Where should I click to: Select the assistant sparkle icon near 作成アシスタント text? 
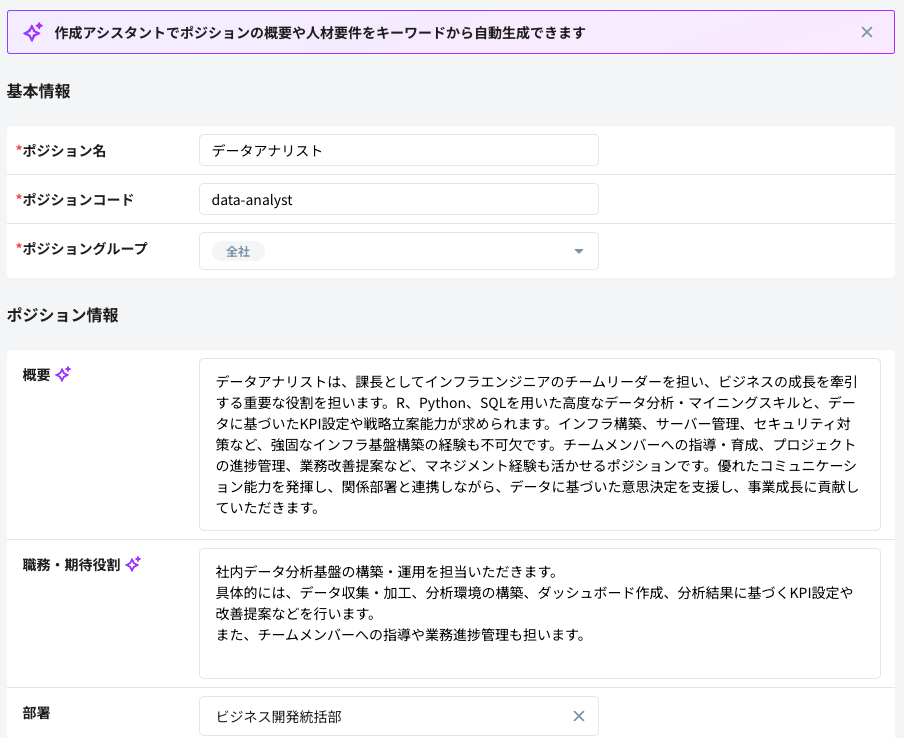(x=33, y=31)
